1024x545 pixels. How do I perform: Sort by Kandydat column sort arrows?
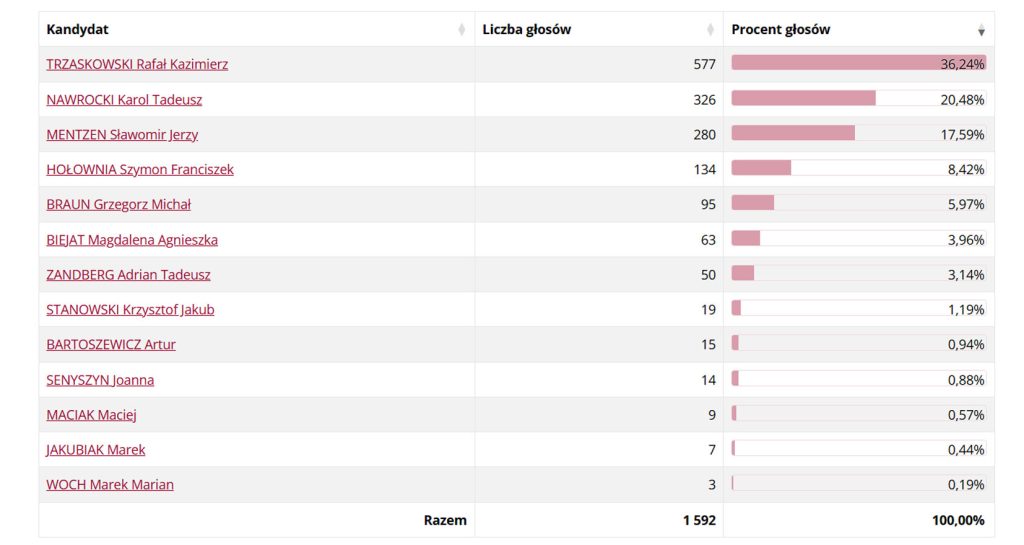pos(461,30)
